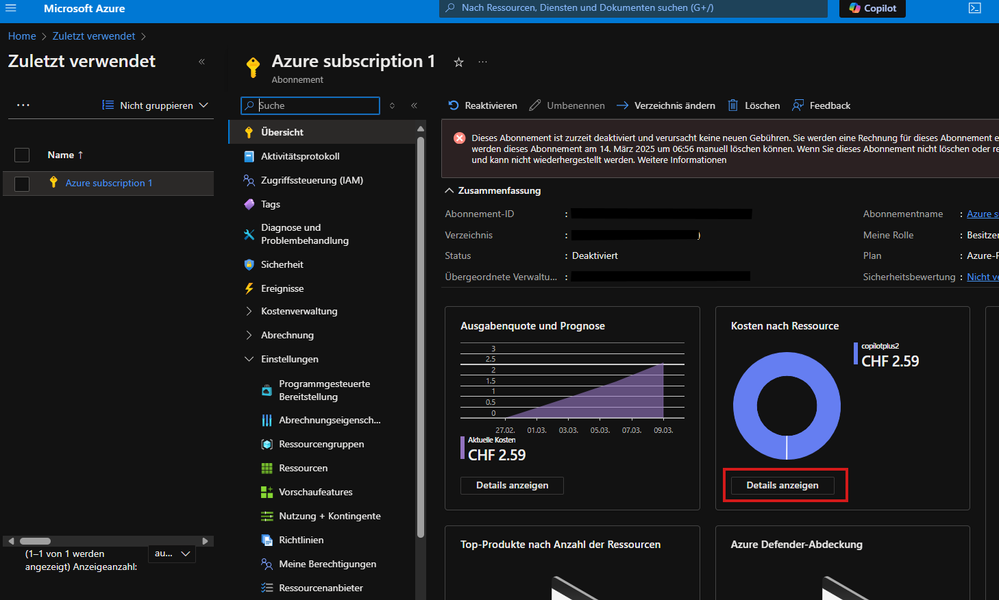The width and height of the screenshot is (999, 600).
Task: Open Nutzung + Kontingente
Action: (x=322, y=516)
